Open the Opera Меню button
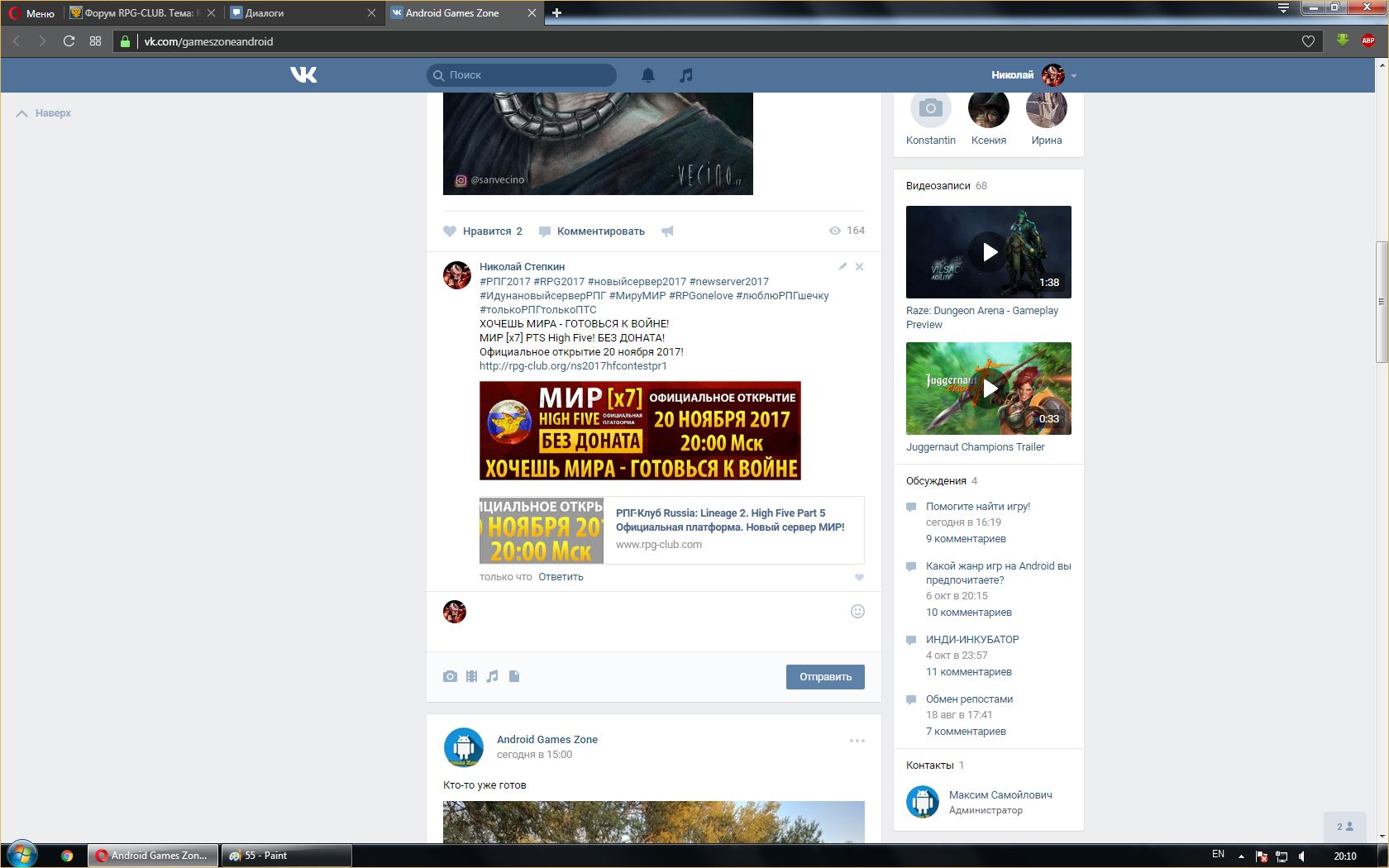The height and width of the screenshot is (868, 1389). 31,13
